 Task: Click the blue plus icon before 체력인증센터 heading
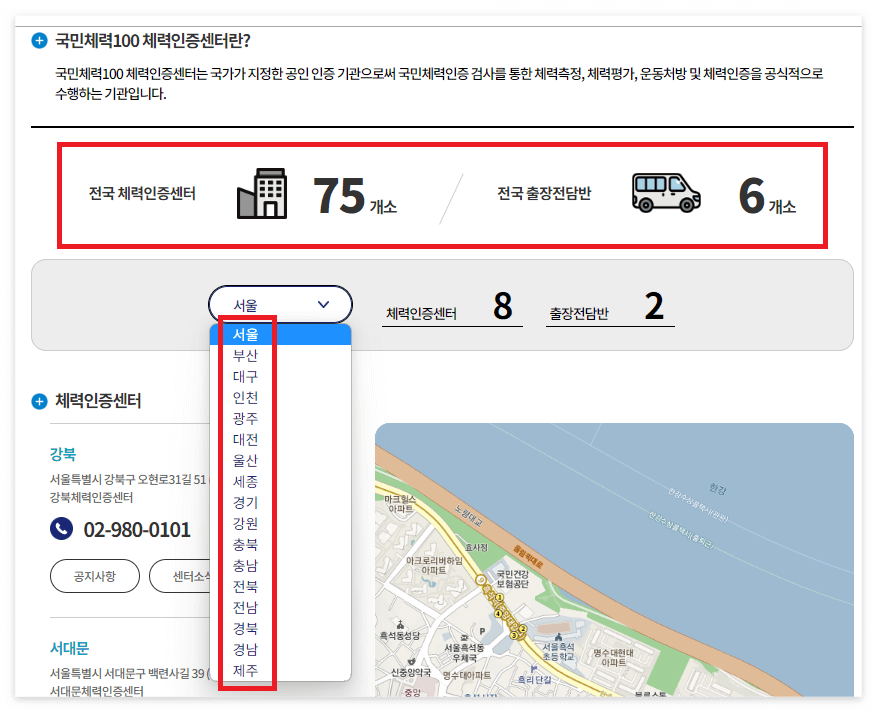38,400
